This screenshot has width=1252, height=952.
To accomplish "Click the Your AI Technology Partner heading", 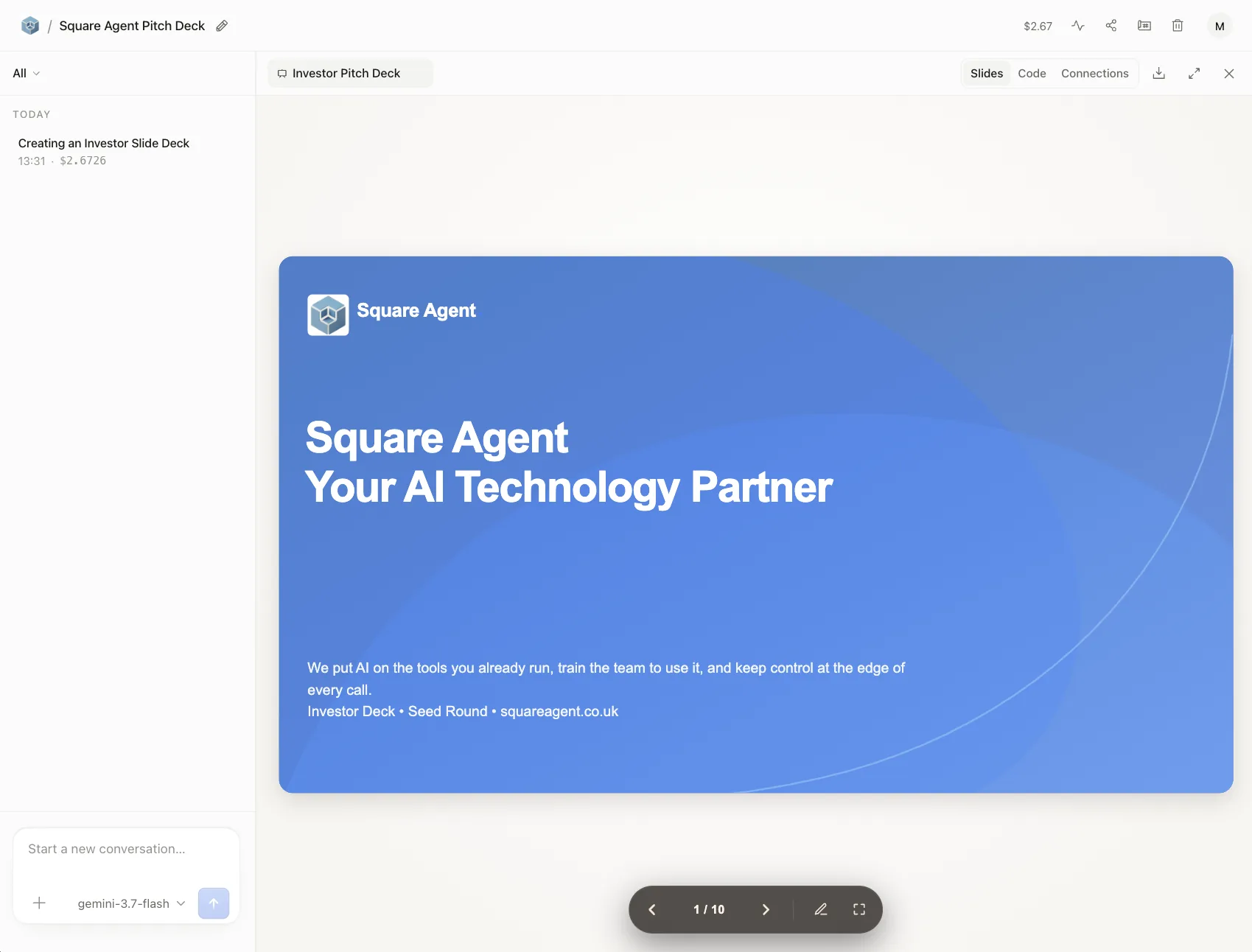I will click(x=569, y=486).
